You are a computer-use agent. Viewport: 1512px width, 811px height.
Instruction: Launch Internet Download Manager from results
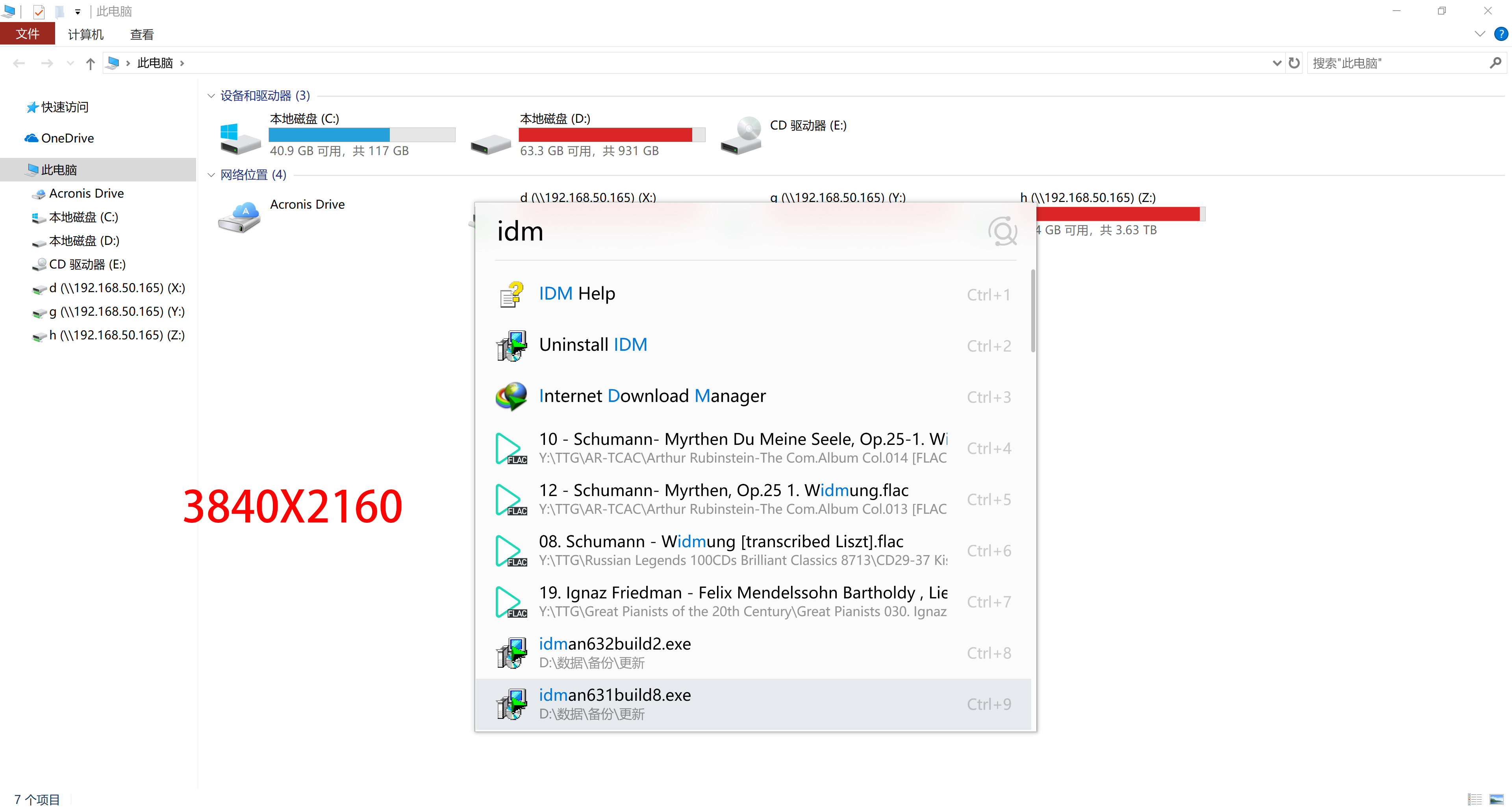753,397
